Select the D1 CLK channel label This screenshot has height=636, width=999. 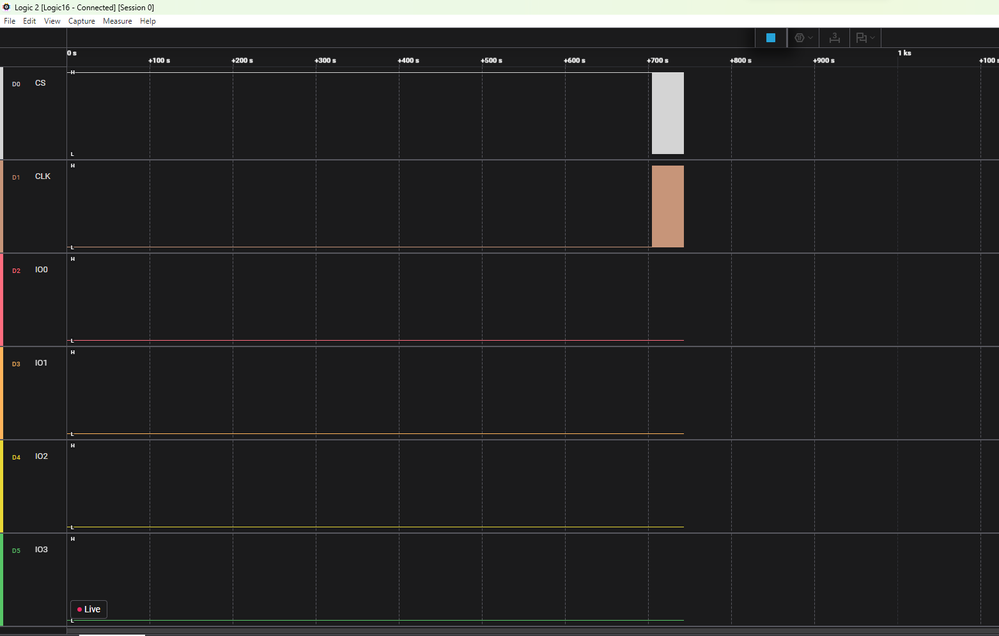[42, 176]
